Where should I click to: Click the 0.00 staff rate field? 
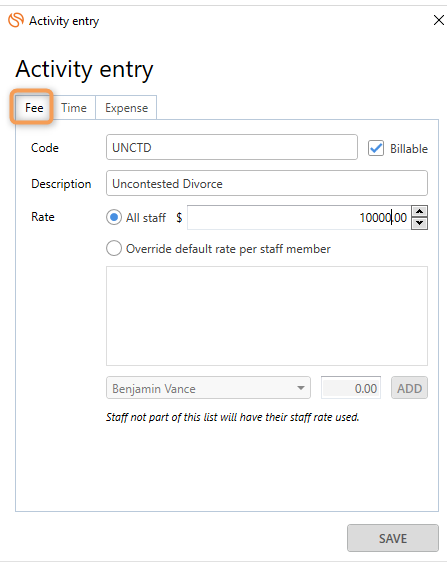pos(351,388)
